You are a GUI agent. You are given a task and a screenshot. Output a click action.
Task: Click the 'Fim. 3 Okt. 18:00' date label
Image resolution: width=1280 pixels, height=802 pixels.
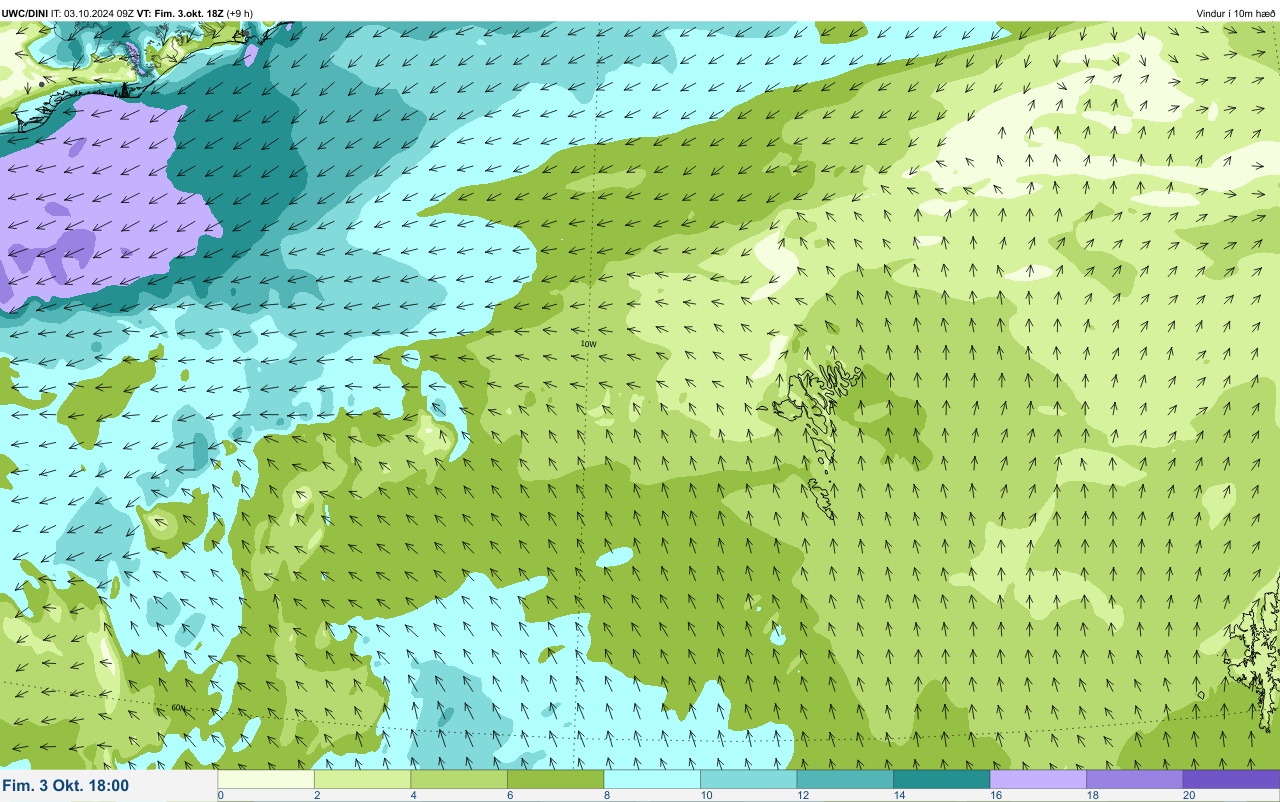(66, 786)
